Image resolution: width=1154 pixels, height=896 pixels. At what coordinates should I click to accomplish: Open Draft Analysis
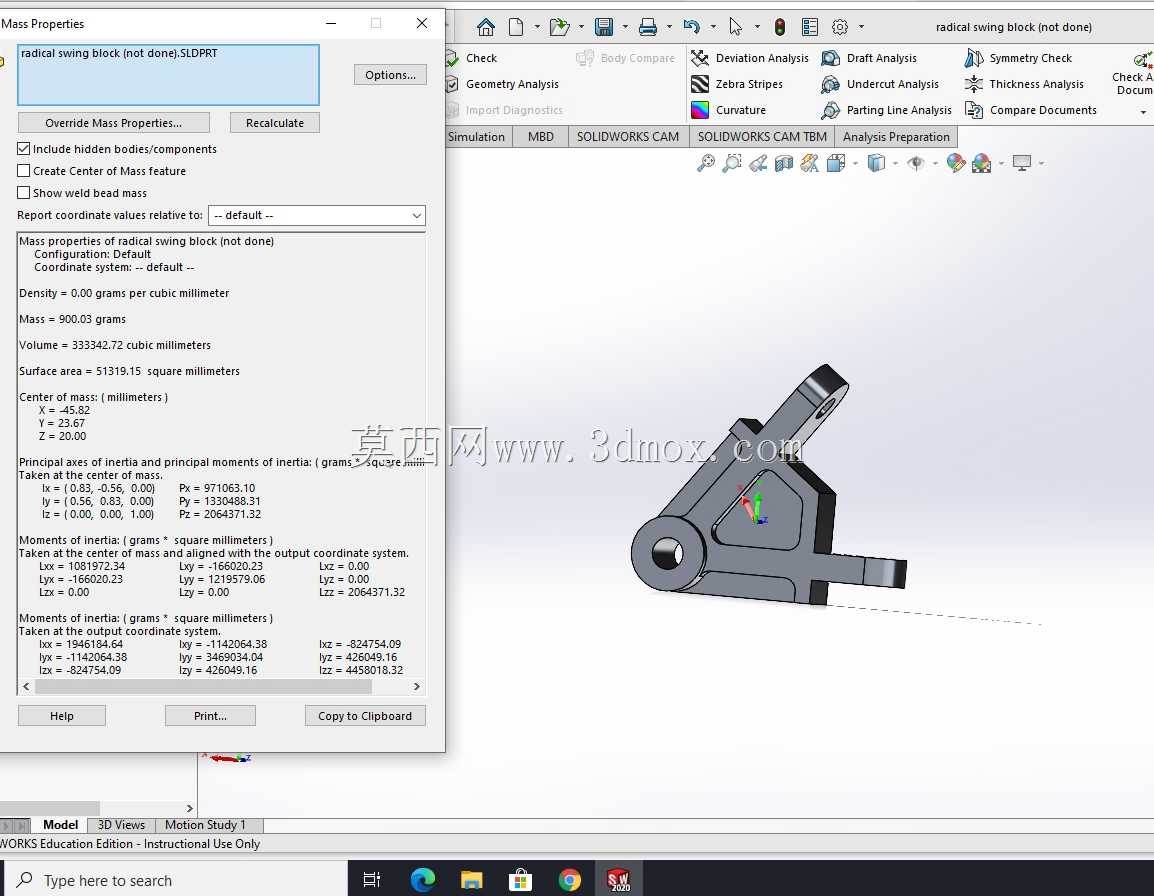tap(869, 58)
